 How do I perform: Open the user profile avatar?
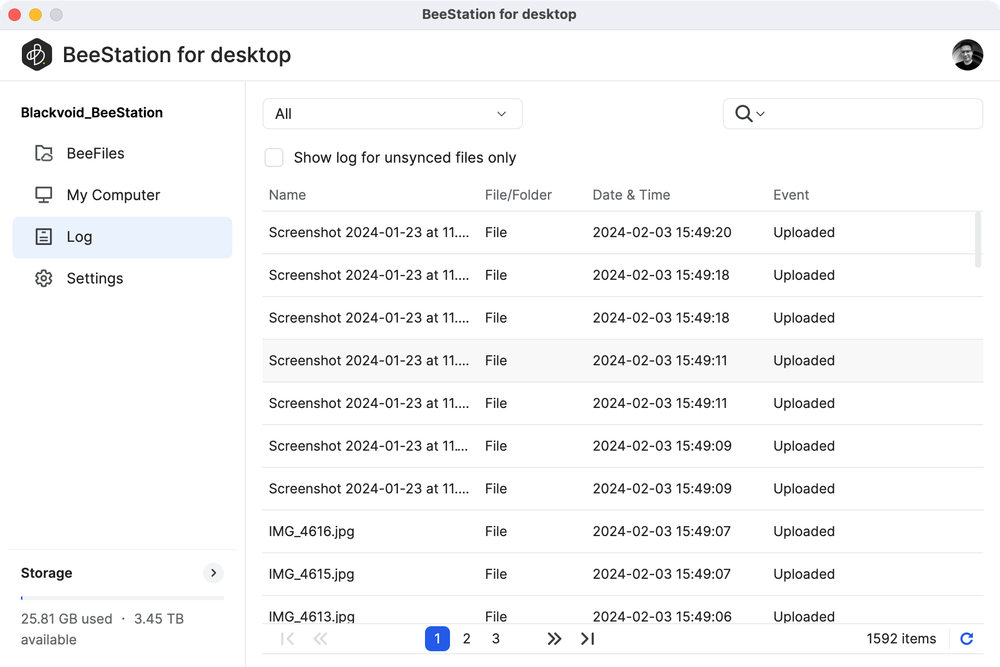(x=967, y=55)
